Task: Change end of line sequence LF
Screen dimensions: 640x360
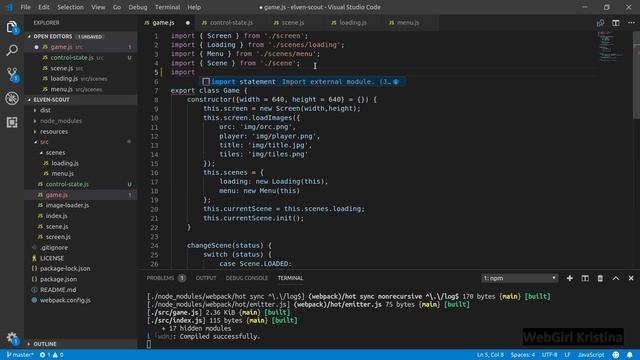Action: pos(567,355)
